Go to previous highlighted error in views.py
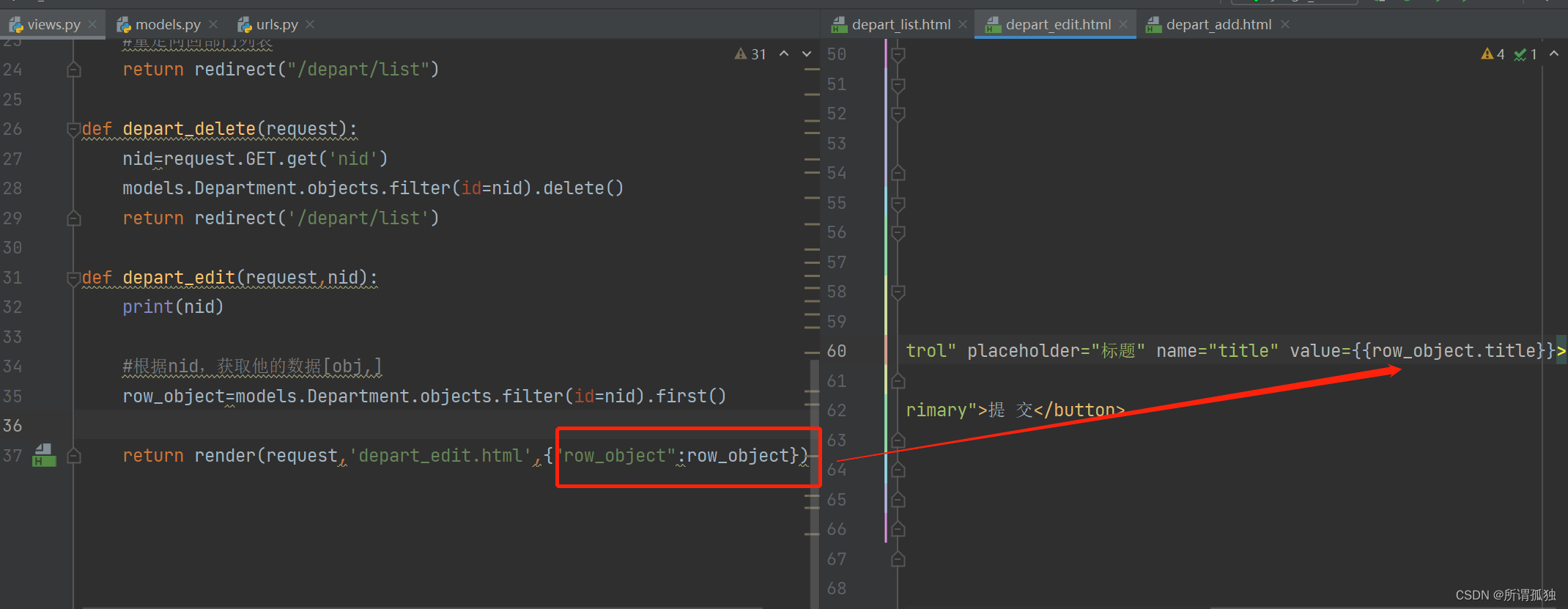This screenshot has height=609, width=1568. pyautogui.click(x=784, y=53)
